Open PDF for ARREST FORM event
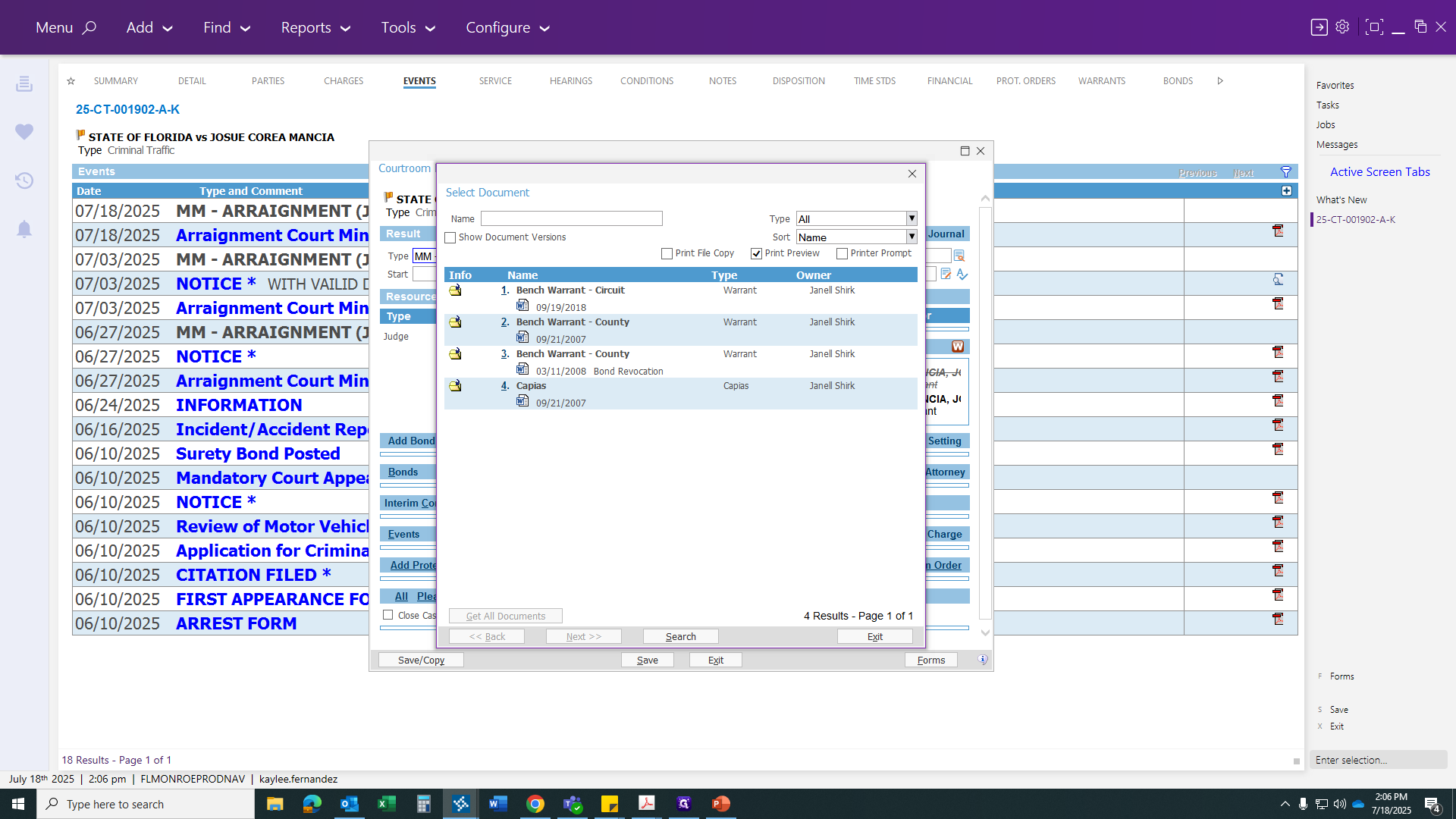Viewport: 1456px width, 819px height. [1278, 619]
